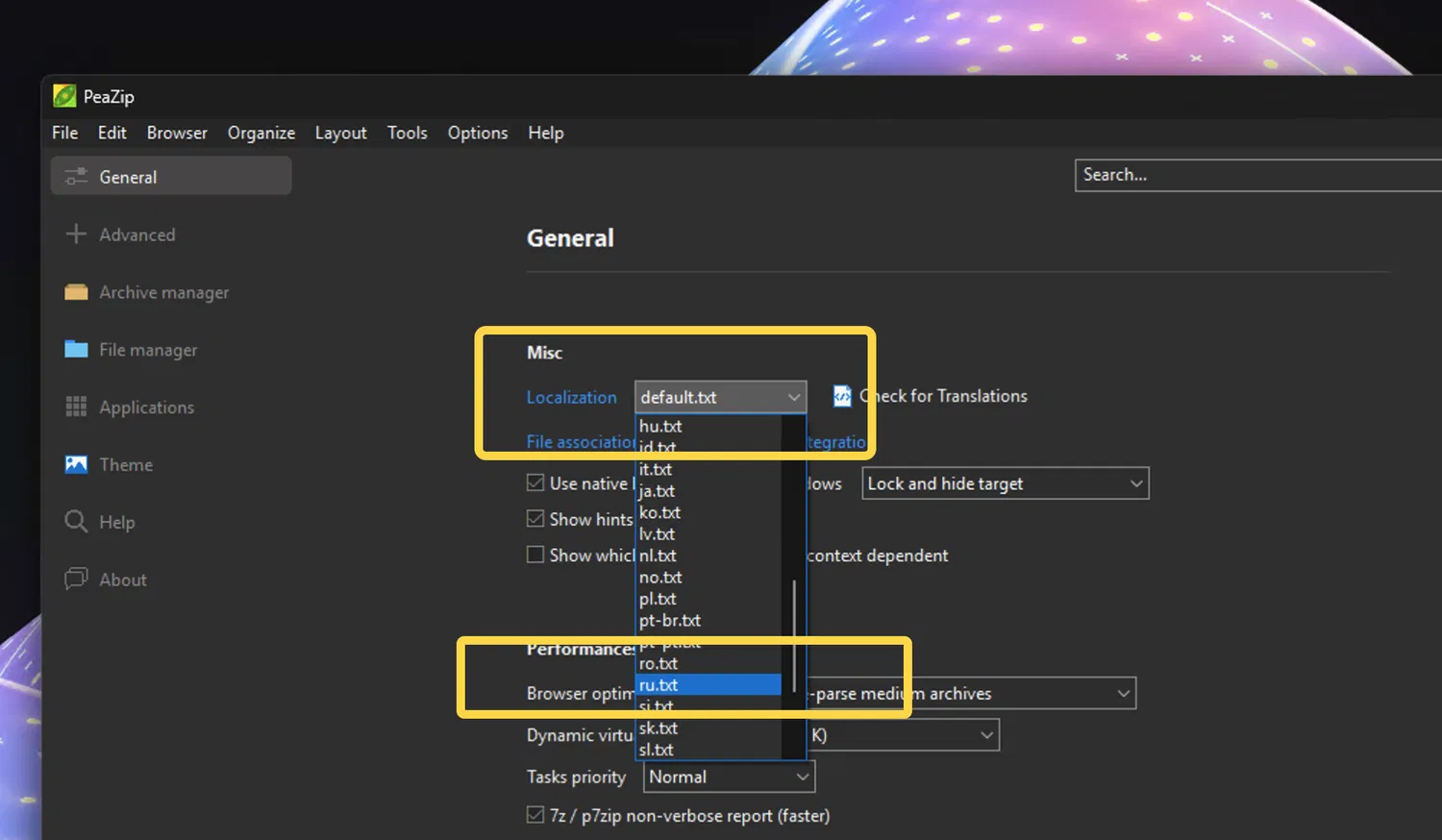The height and width of the screenshot is (840, 1442).
Task: Click the Advanced plus icon
Action: 76,234
